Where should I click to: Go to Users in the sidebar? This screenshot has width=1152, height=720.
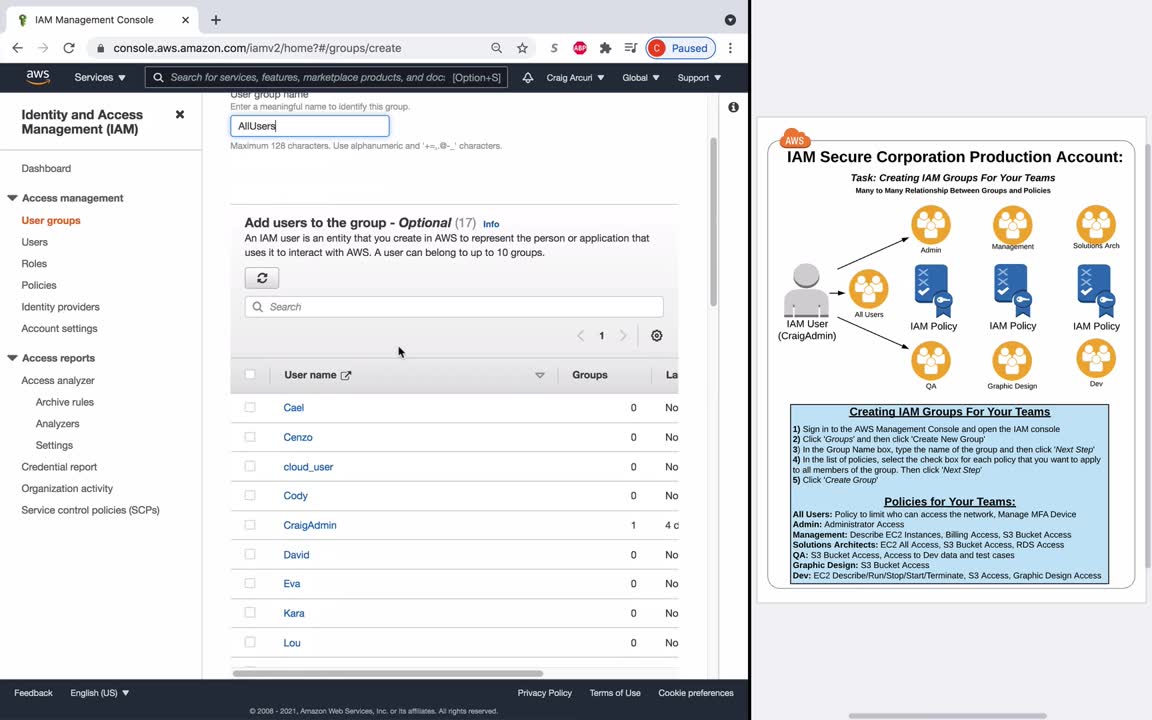coord(35,242)
